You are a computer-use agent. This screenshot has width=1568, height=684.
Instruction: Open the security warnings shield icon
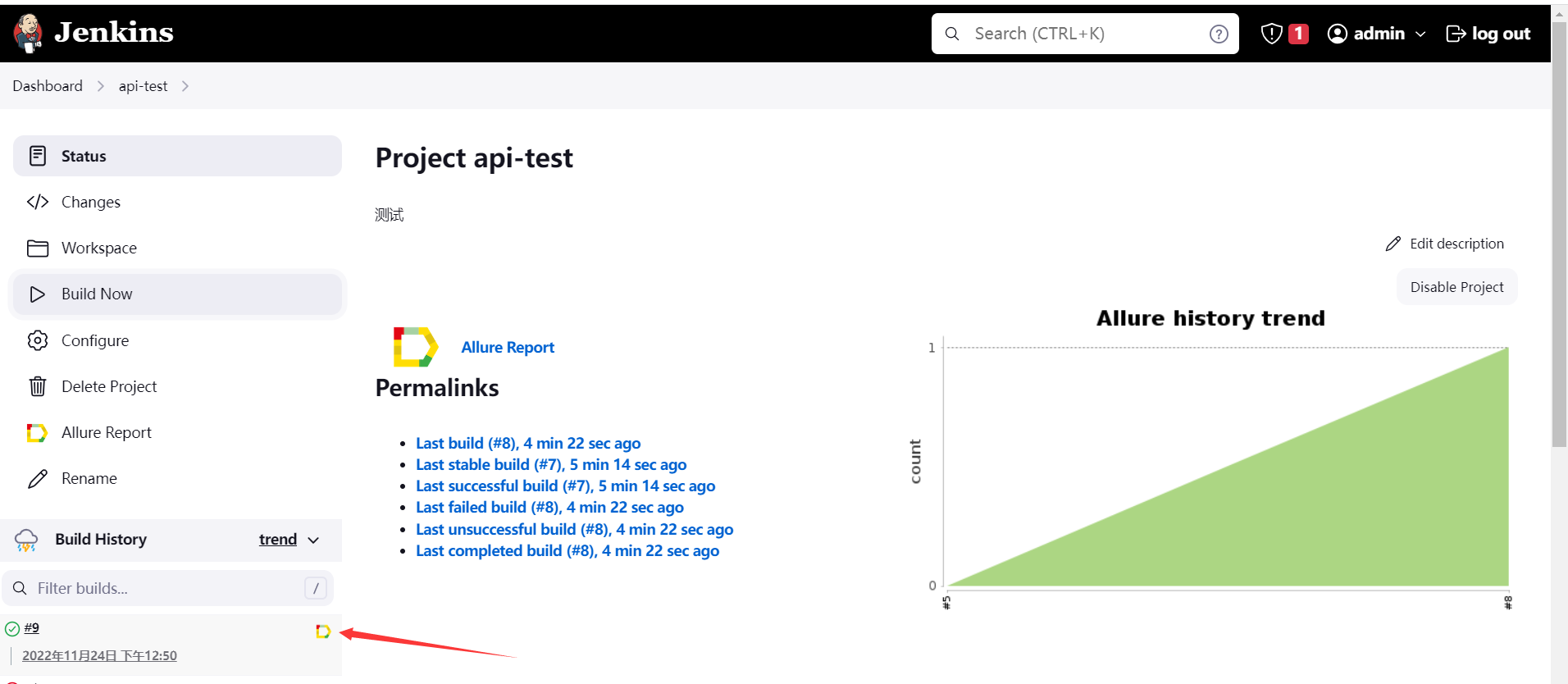coord(1271,34)
